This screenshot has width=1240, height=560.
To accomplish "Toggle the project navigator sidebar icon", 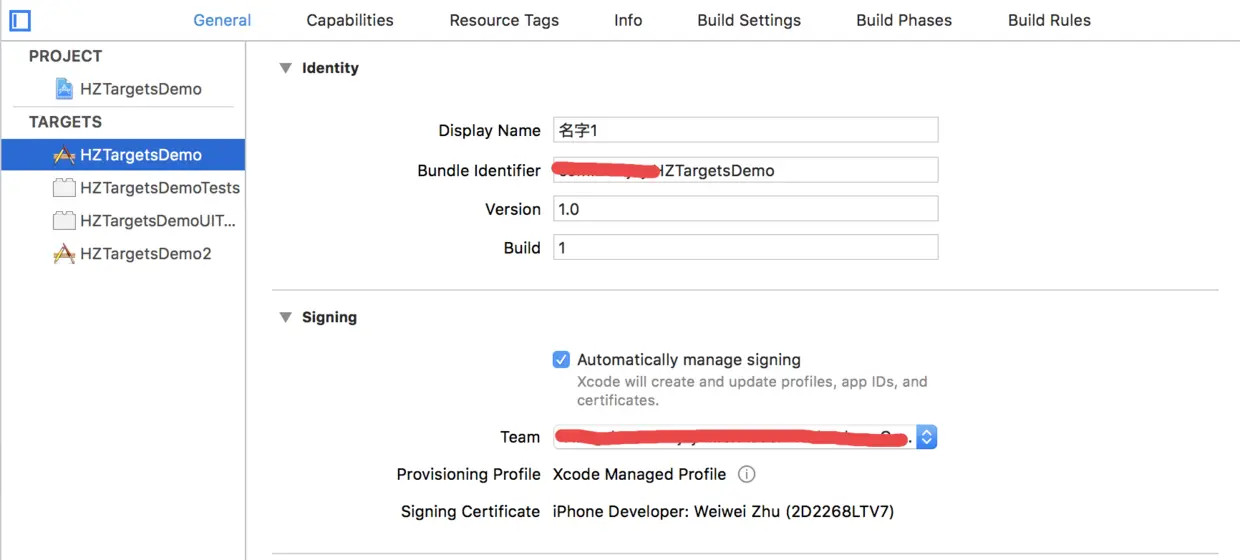I will pos(20,20).
